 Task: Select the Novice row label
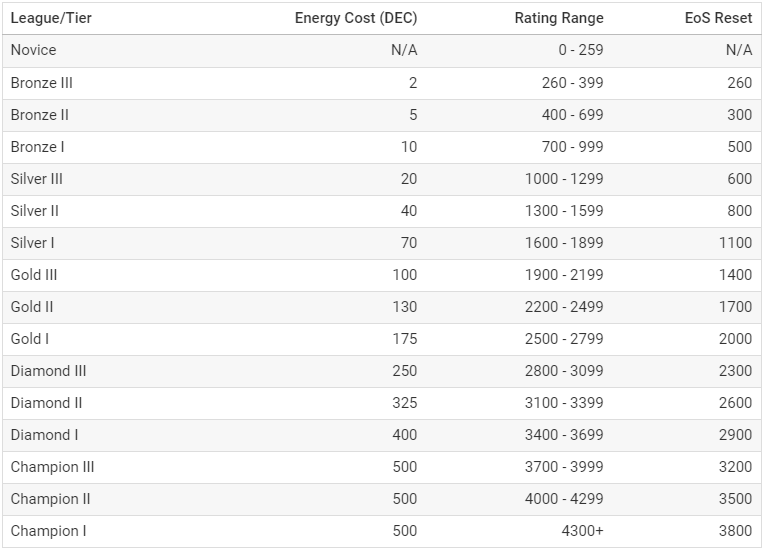click(34, 50)
